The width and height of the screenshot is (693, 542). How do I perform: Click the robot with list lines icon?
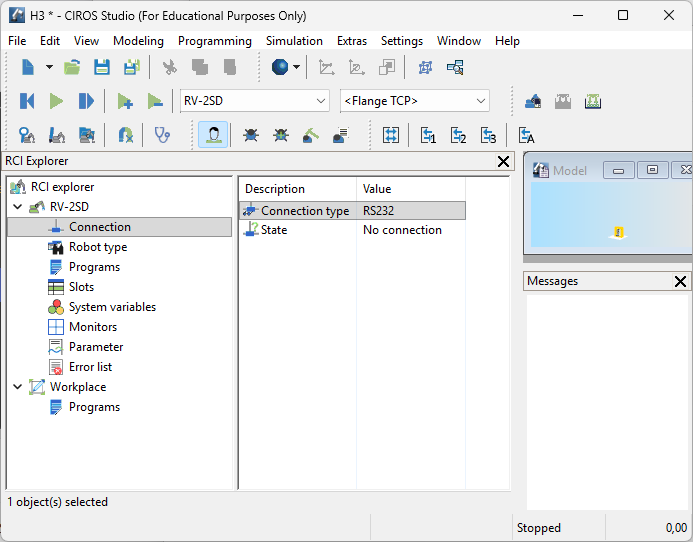[x=341, y=135]
